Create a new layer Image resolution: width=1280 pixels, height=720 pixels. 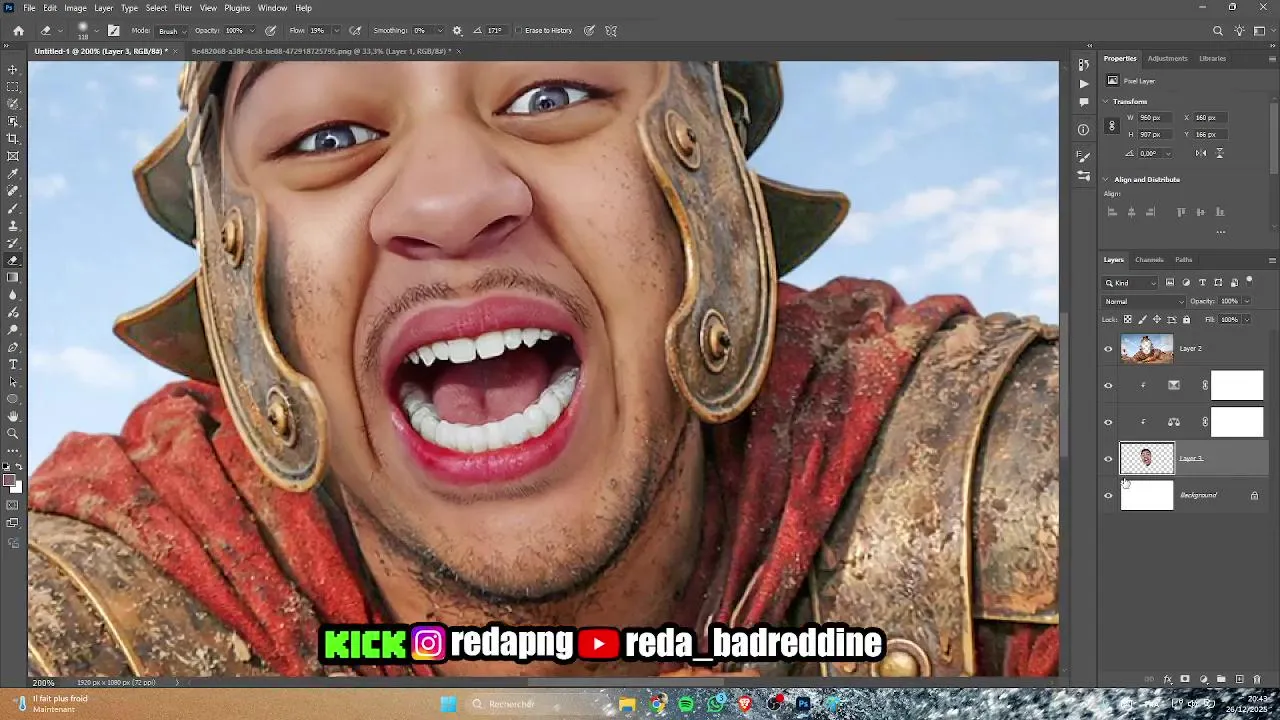coord(1239,680)
